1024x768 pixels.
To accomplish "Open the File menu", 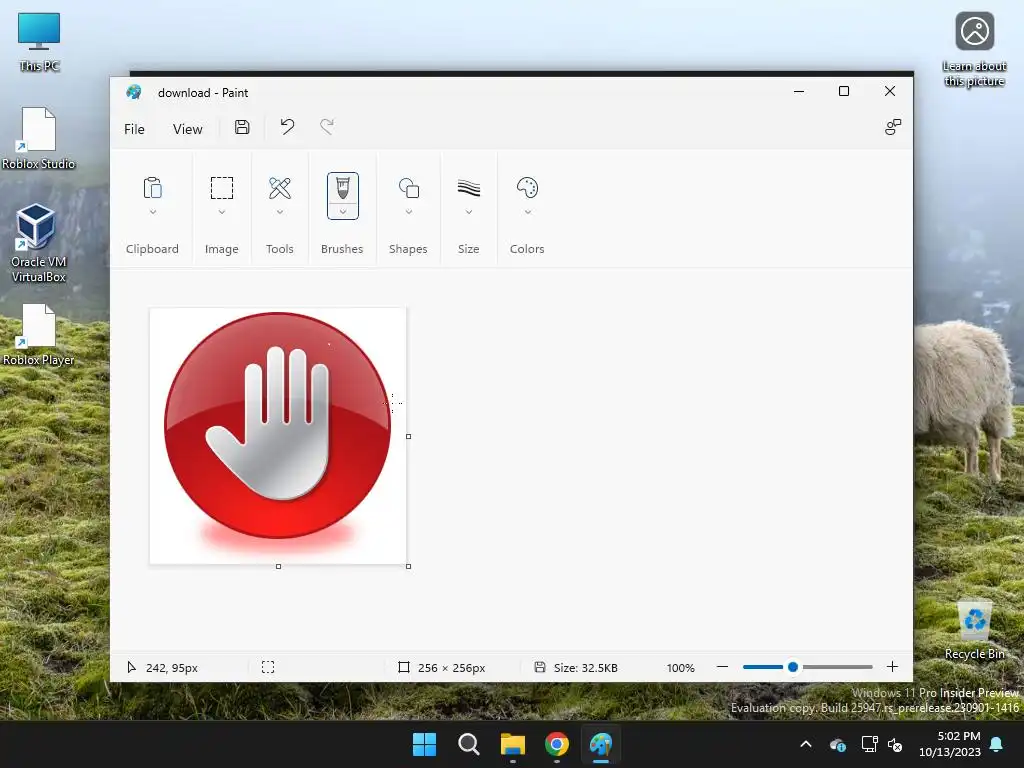I will tap(135, 129).
